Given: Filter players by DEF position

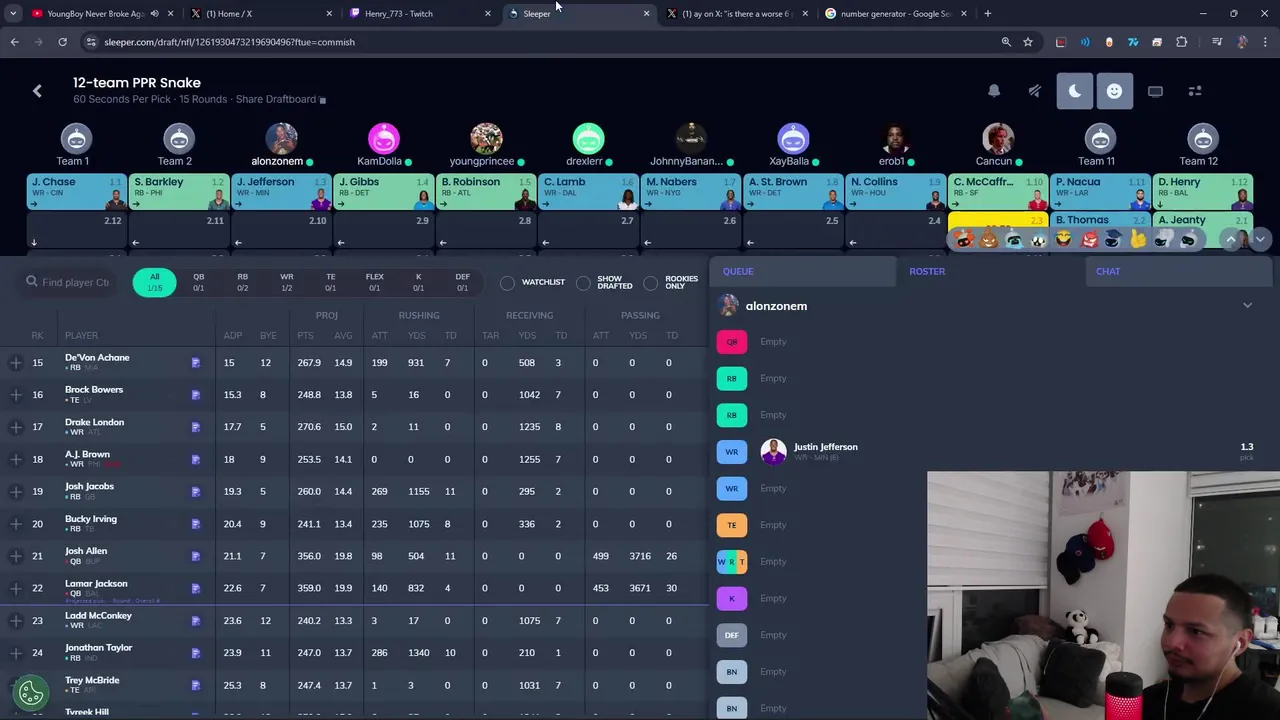Looking at the screenshot, I should [x=462, y=282].
